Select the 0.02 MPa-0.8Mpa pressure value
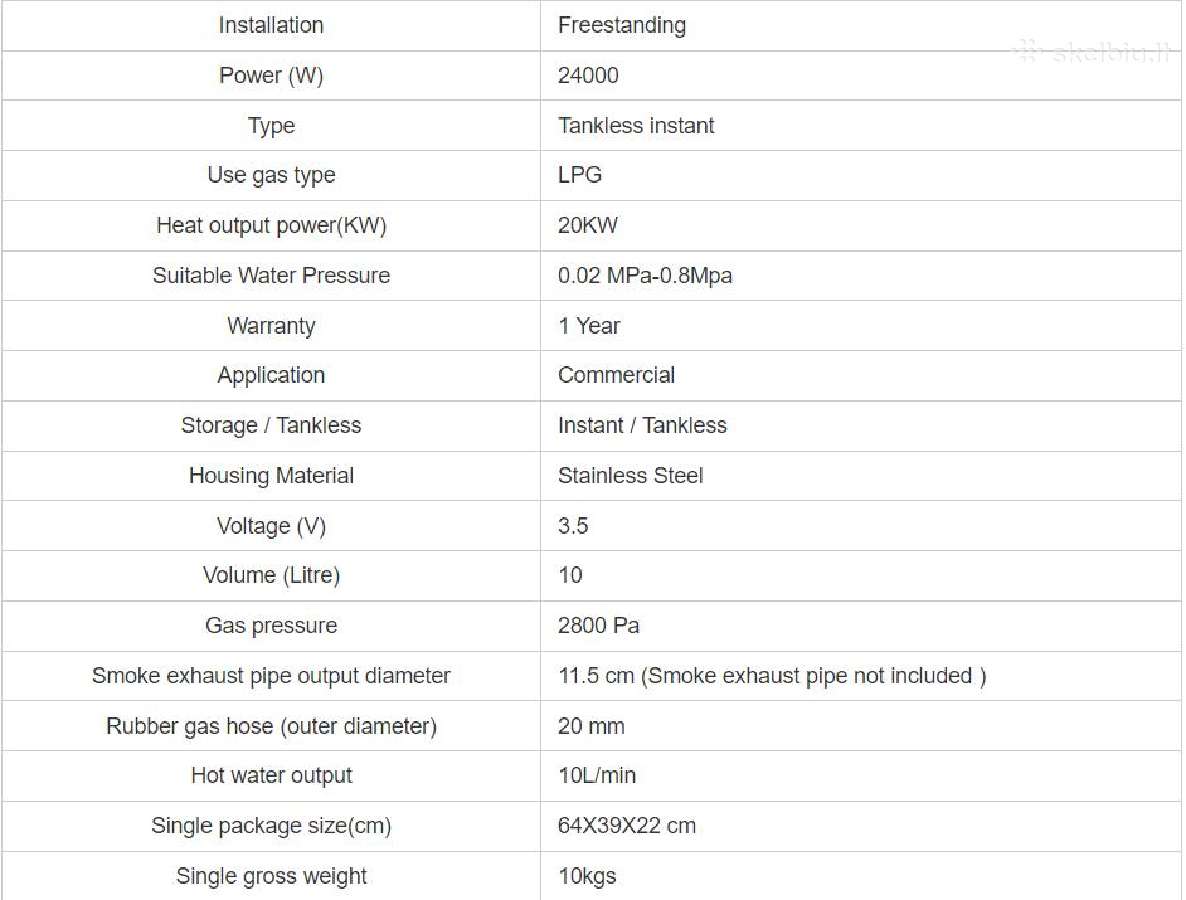Image resolution: width=1186 pixels, height=900 pixels. tap(644, 275)
